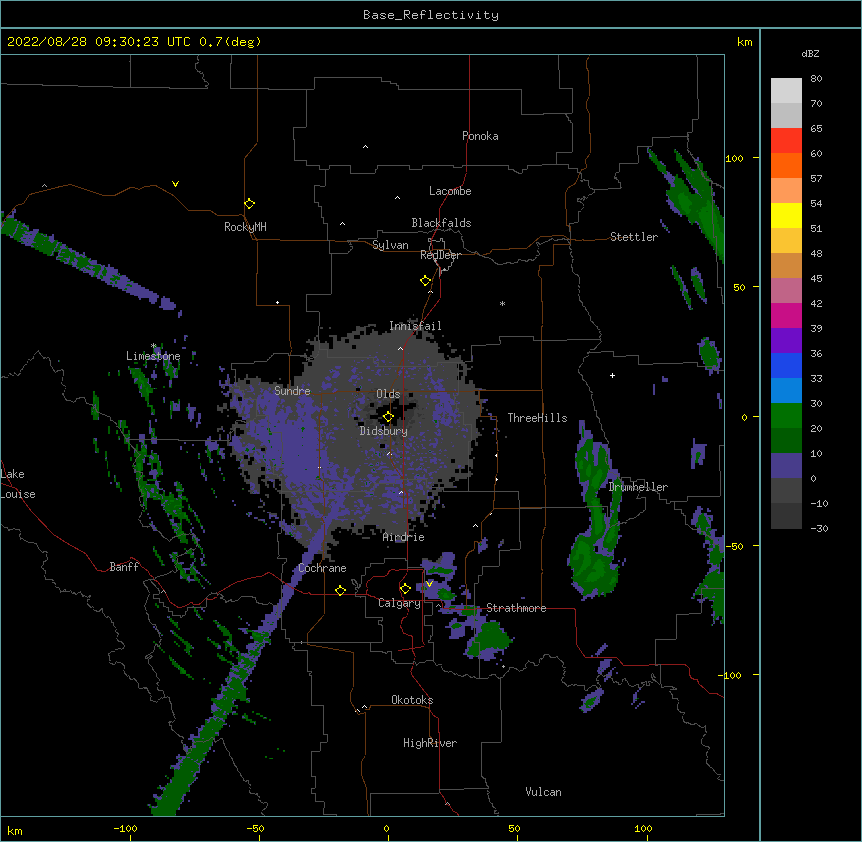
Task: Click the HighRiver city label
Action: point(430,743)
